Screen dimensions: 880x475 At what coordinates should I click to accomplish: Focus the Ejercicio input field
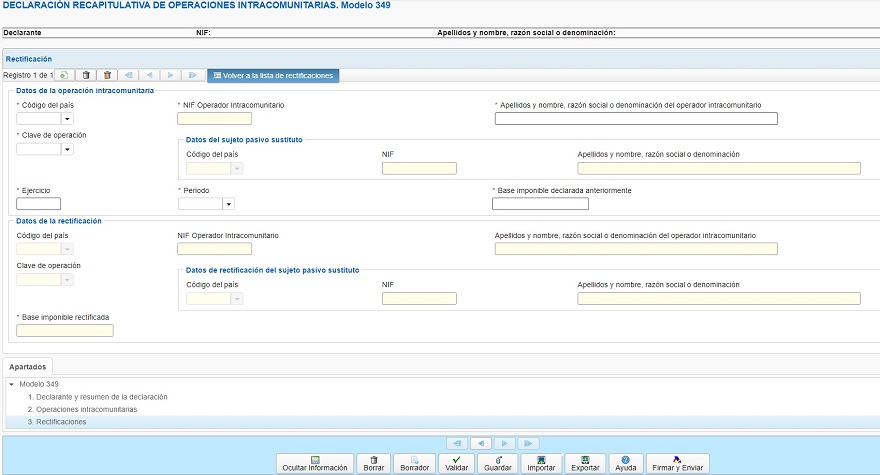38,204
